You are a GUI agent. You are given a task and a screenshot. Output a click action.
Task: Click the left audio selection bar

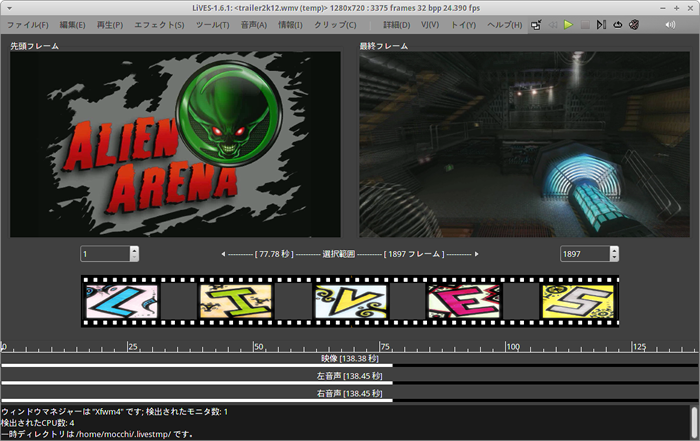tap(197, 383)
